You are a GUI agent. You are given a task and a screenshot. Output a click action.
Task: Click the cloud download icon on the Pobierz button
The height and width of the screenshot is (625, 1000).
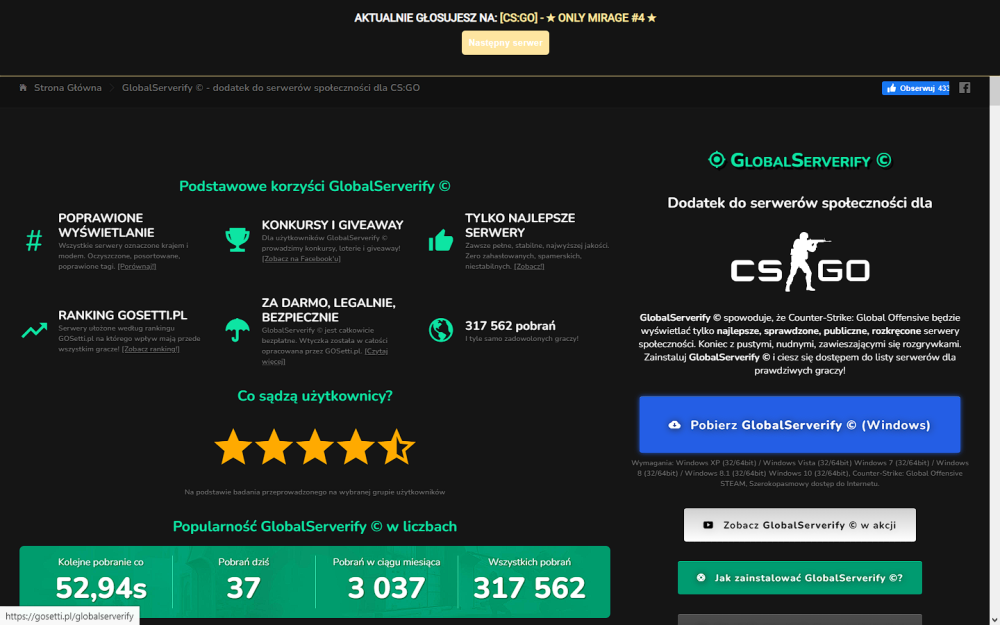[x=674, y=425]
